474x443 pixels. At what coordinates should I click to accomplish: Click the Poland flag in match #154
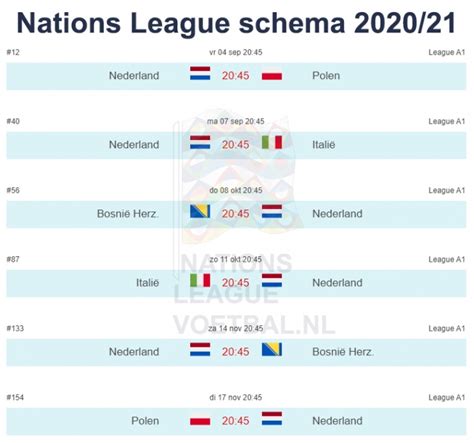click(x=200, y=421)
